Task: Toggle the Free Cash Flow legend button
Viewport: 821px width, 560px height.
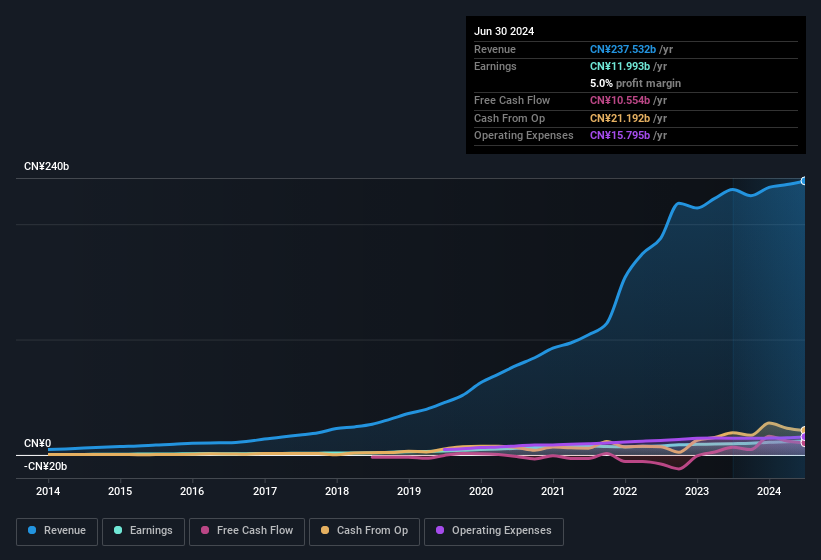Action: [247, 531]
